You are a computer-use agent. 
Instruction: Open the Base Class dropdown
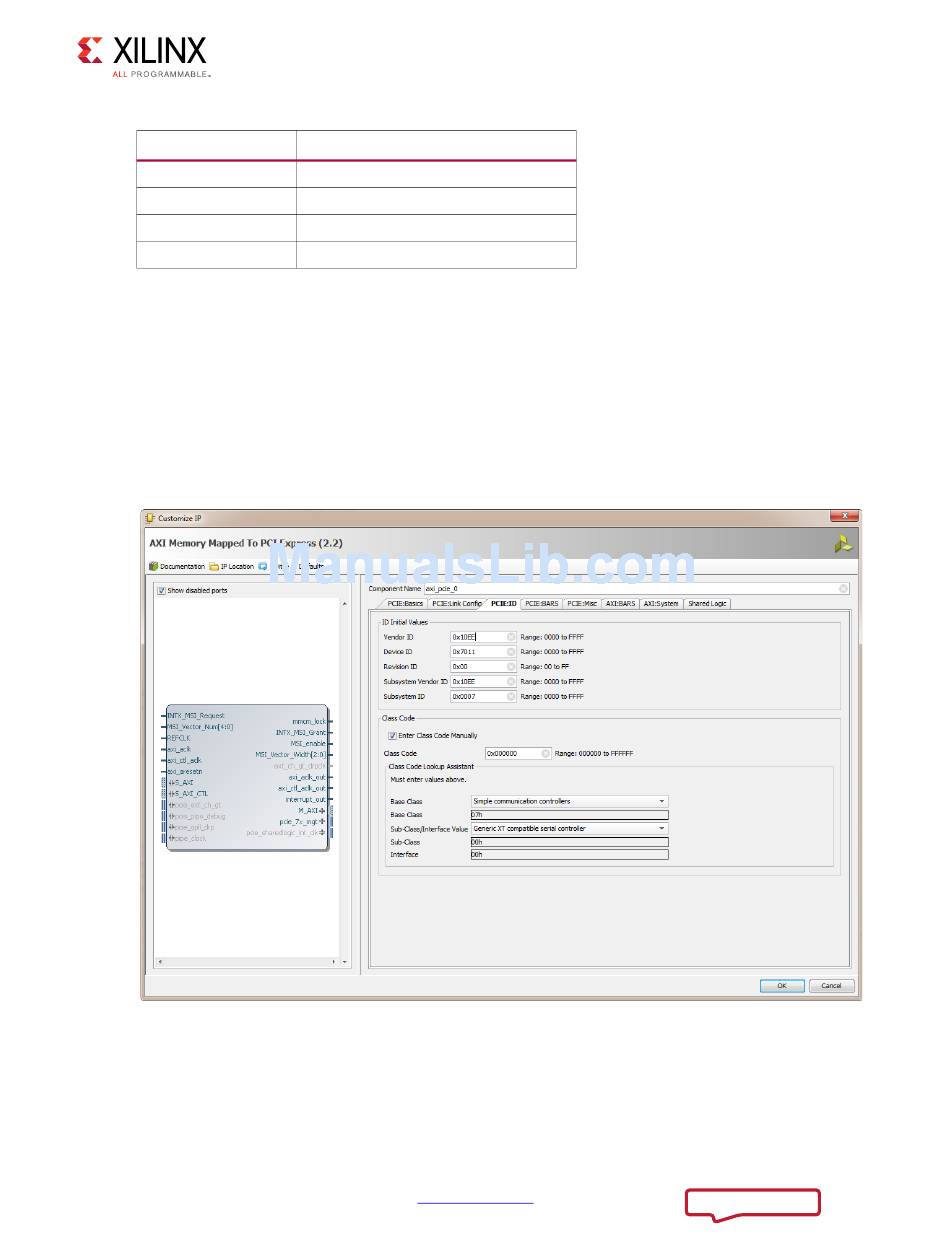[570, 802]
